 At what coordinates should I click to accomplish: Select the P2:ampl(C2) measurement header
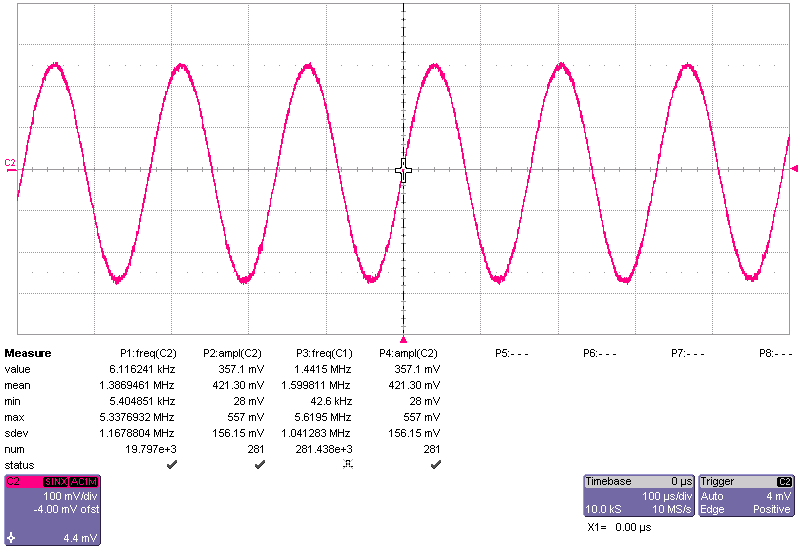[x=232, y=353]
